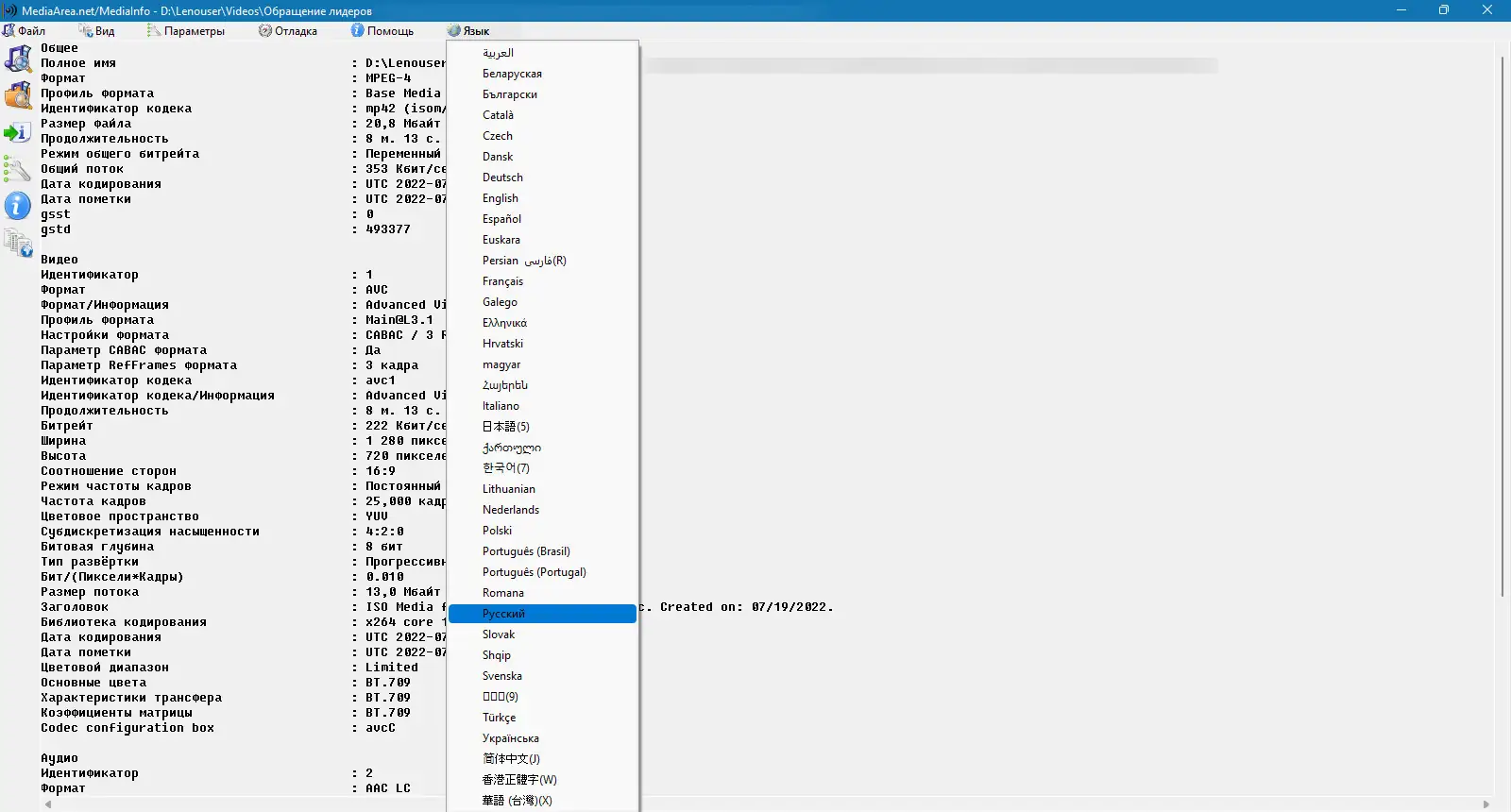Open the Файл menu
Viewport: 1511px width, 812px height.
coord(24,31)
